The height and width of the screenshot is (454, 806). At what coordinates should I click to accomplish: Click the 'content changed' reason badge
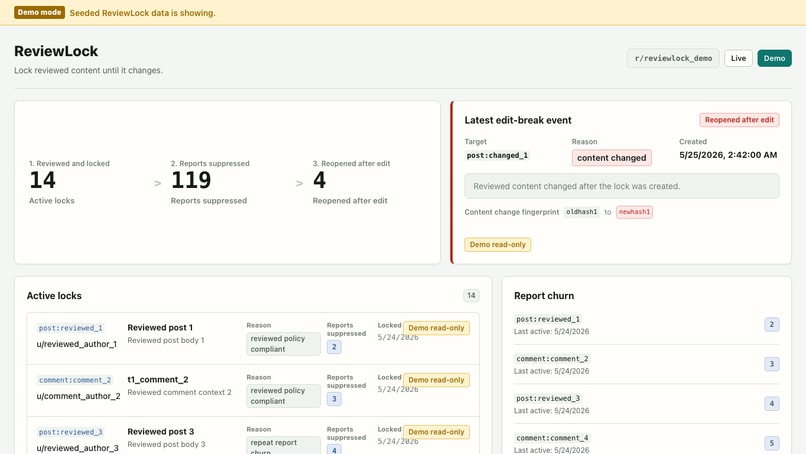(611, 158)
